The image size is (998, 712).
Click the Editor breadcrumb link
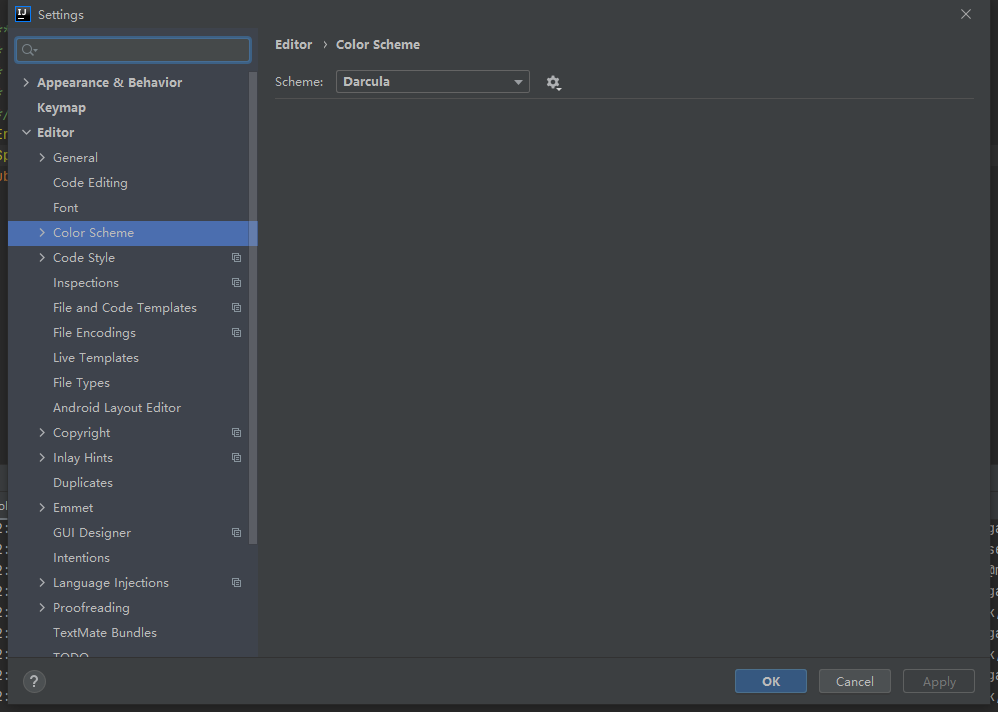coord(293,44)
